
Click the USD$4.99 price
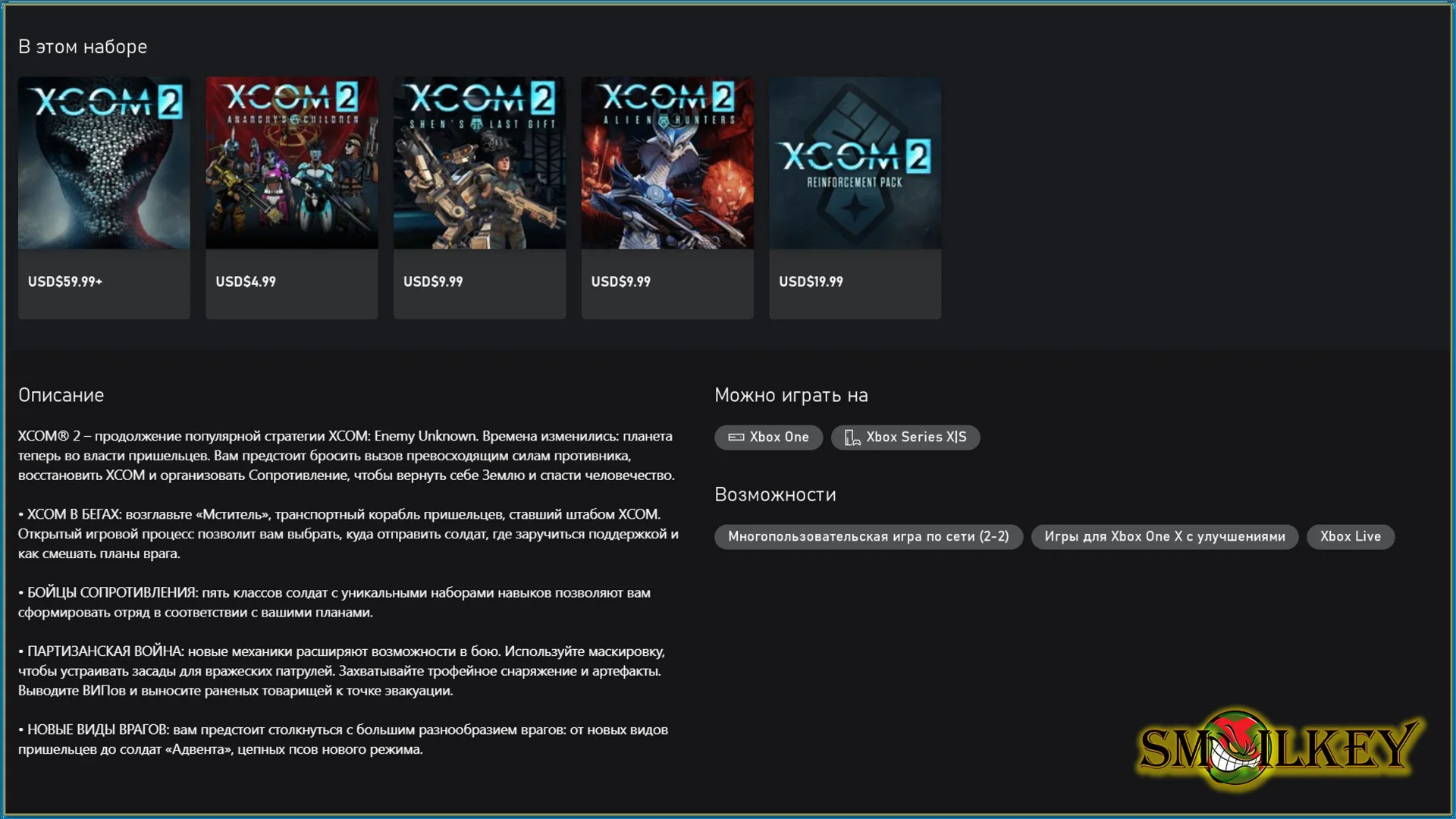(246, 281)
